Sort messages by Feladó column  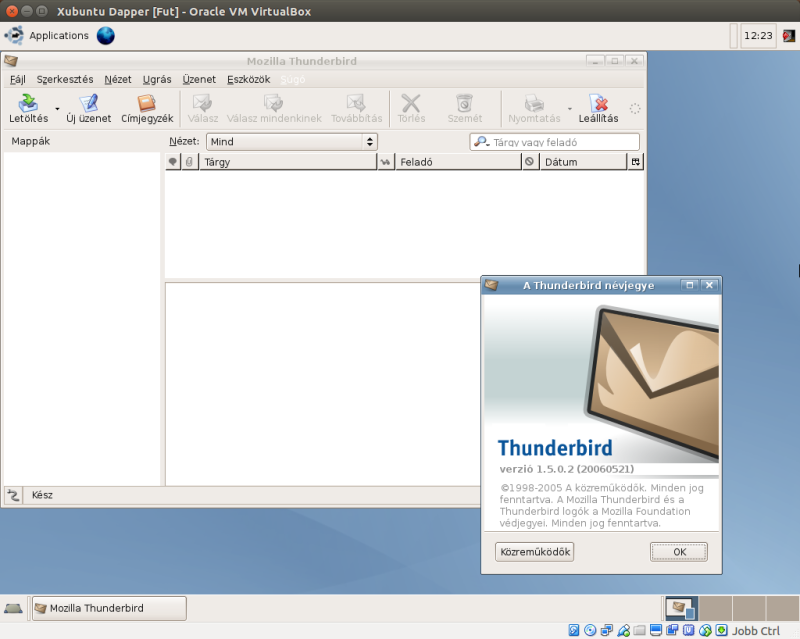point(458,162)
